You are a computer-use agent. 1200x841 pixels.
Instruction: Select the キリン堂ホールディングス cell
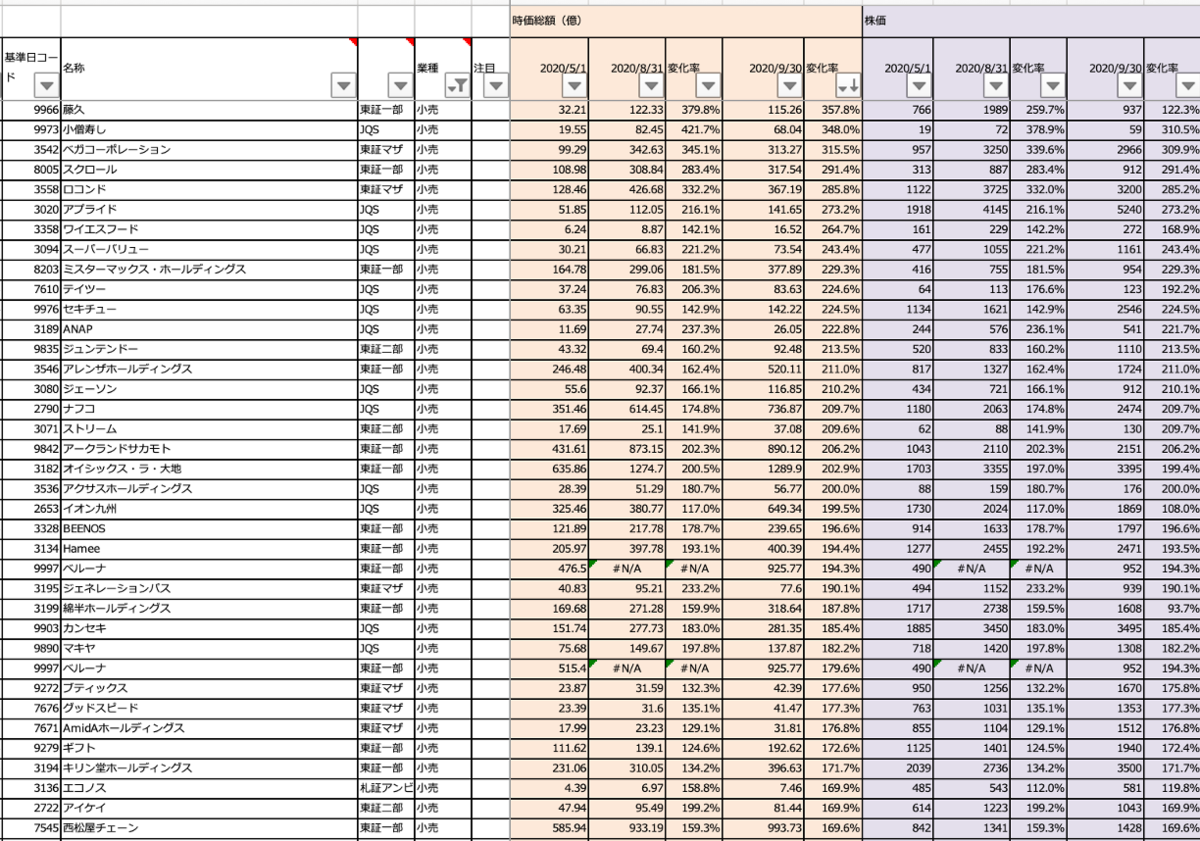209,769
